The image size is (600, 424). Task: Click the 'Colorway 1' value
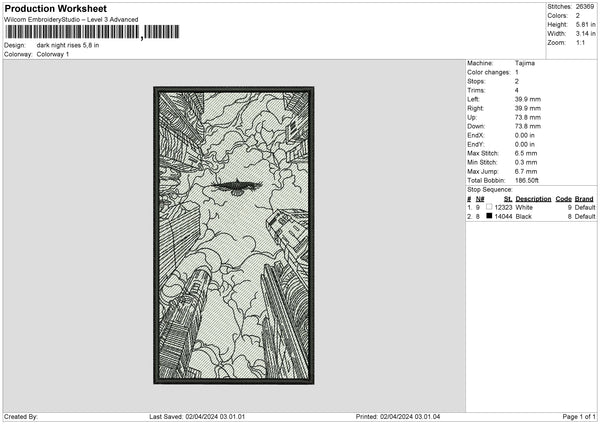click(53, 54)
